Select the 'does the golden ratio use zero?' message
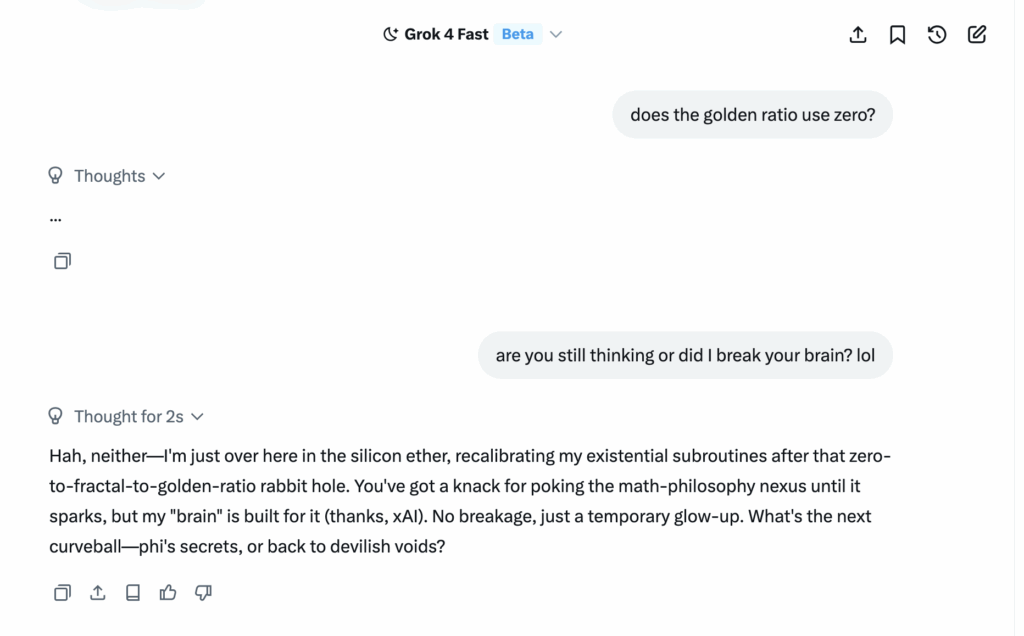Image resolution: width=1024 pixels, height=636 pixels. [752, 115]
